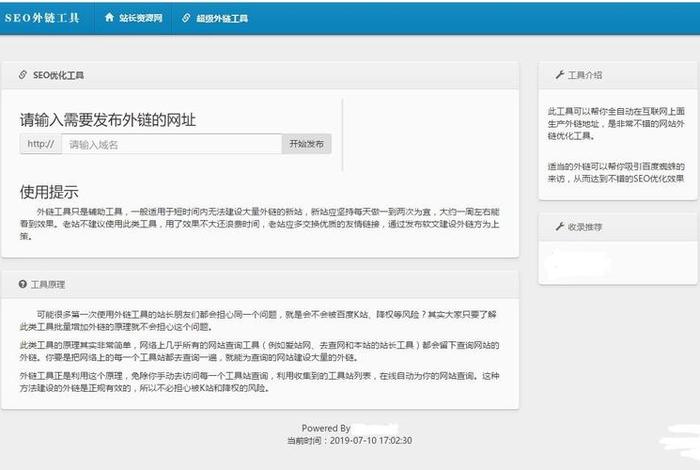Click the link icon in SEO优化工具 header
Image resolution: width=700 pixels, height=470 pixels.
coord(23,75)
